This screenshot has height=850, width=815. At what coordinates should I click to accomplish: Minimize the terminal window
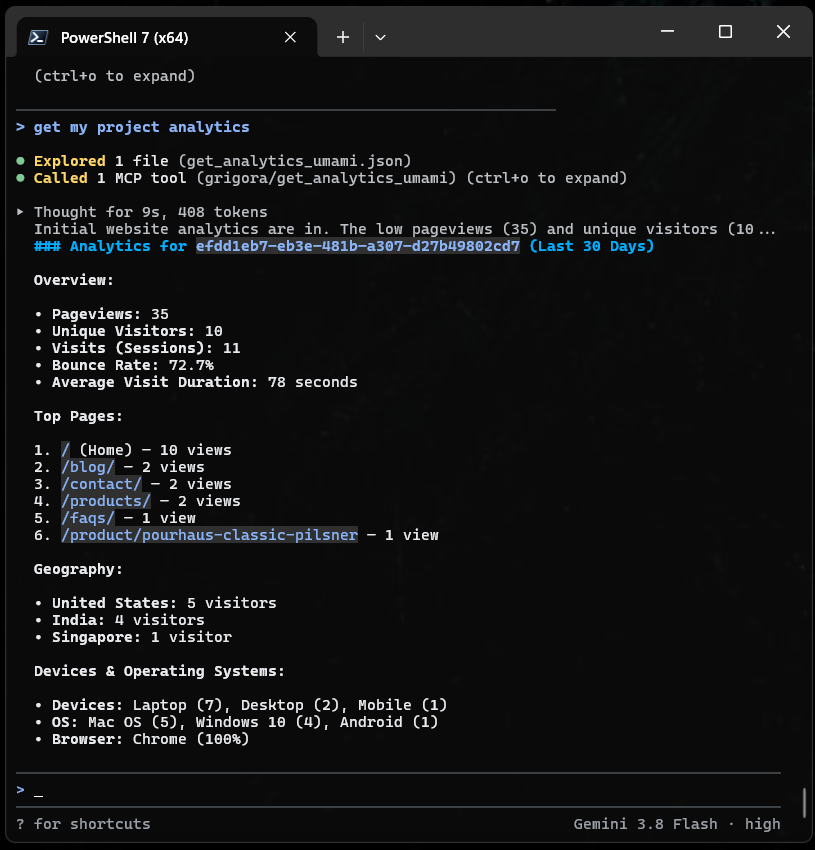coord(668,32)
